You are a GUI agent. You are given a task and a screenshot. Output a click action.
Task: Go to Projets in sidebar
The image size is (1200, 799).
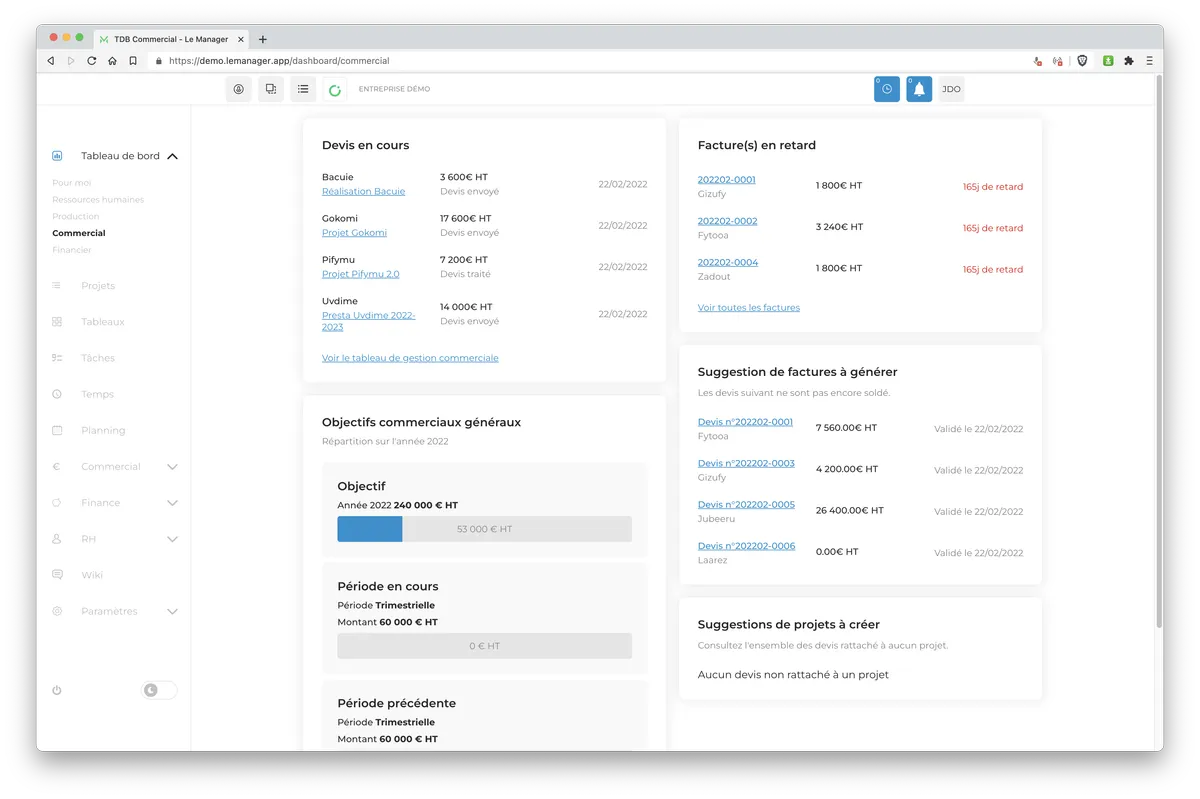(x=98, y=286)
